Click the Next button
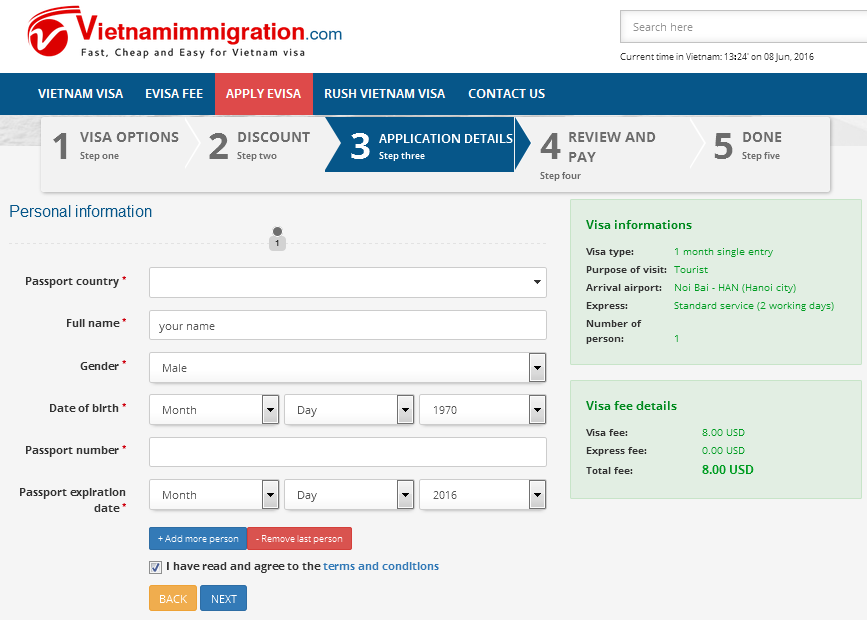Screen dimensions: 867x628 (223, 599)
